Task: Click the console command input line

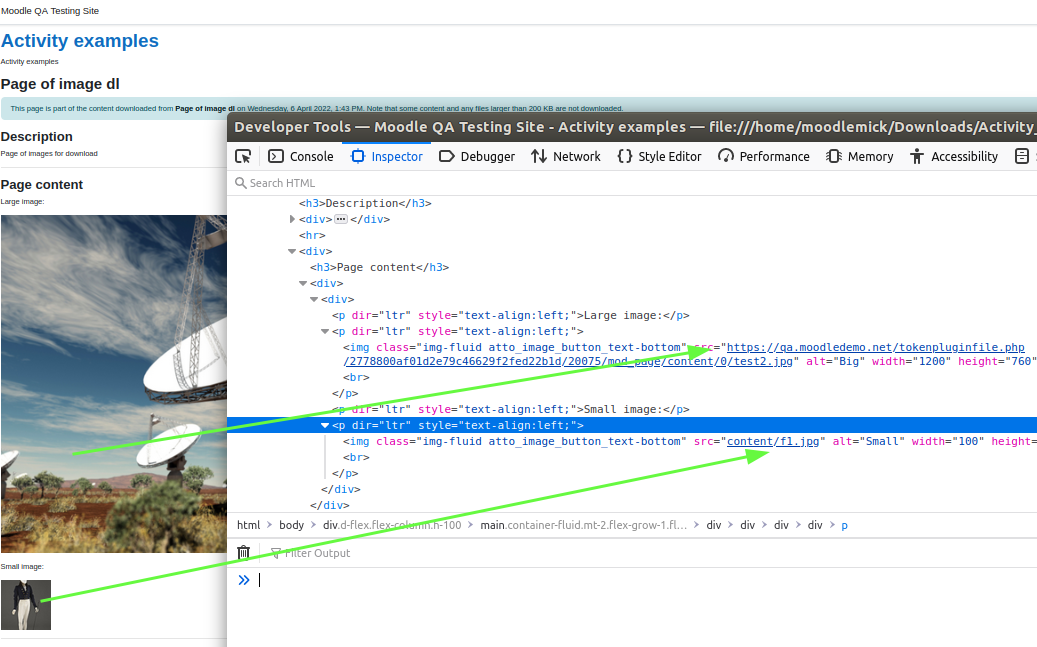Action: tap(645, 580)
